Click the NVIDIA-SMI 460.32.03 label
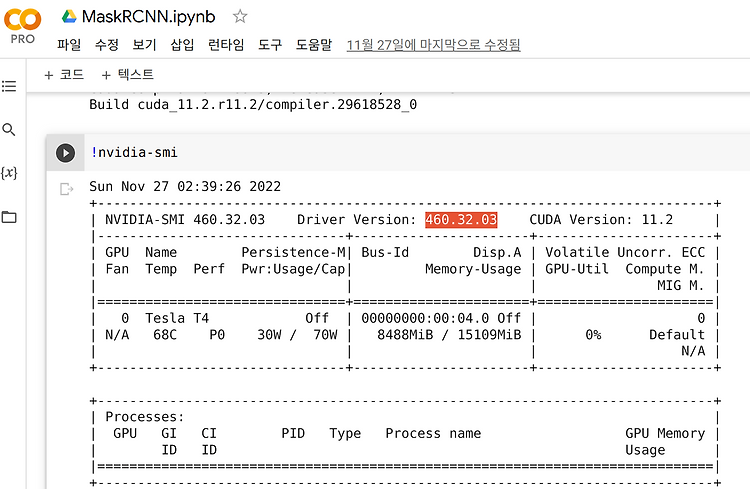The image size is (750, 489). coord(185,220)
